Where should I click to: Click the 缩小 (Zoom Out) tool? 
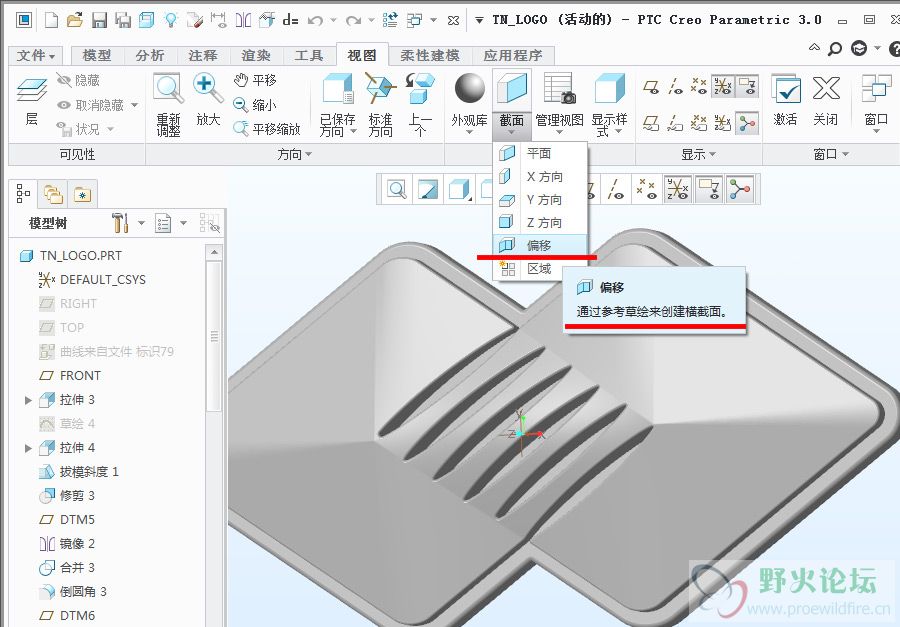(x=255, y=104)
